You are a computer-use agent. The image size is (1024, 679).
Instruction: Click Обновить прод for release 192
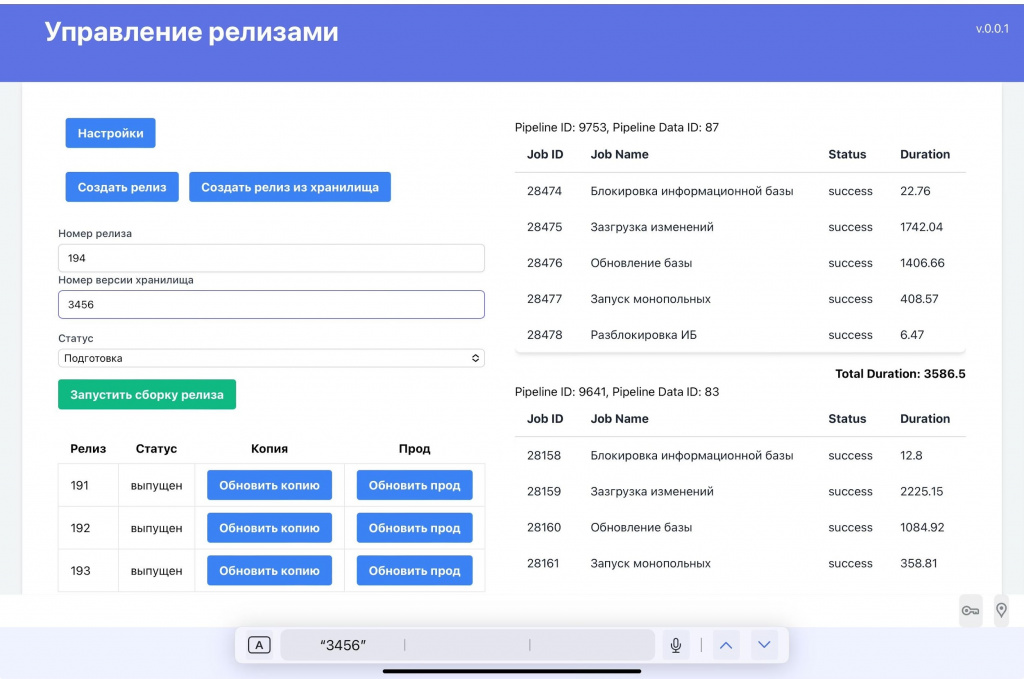pos(414,527)
